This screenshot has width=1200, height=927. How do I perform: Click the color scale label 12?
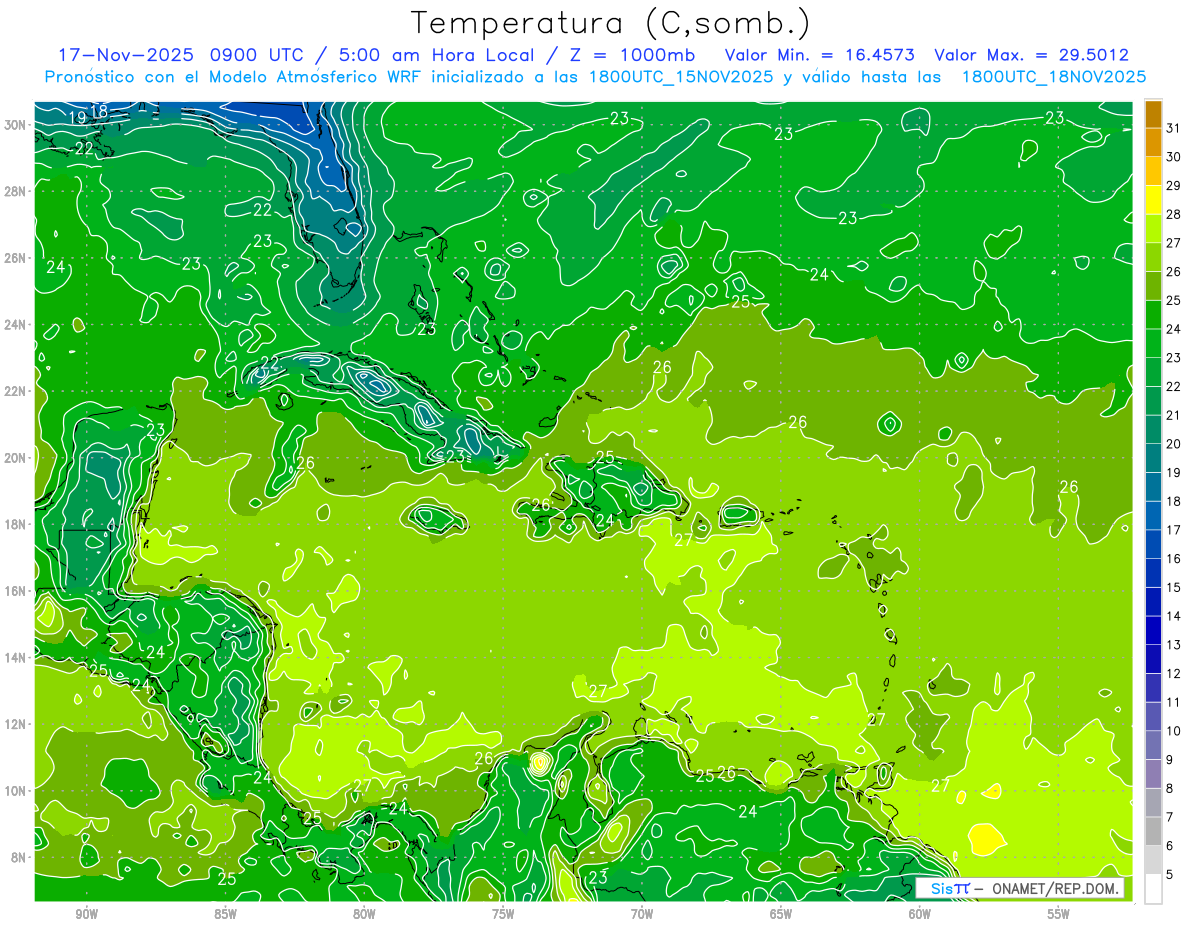pos(1173,673)
